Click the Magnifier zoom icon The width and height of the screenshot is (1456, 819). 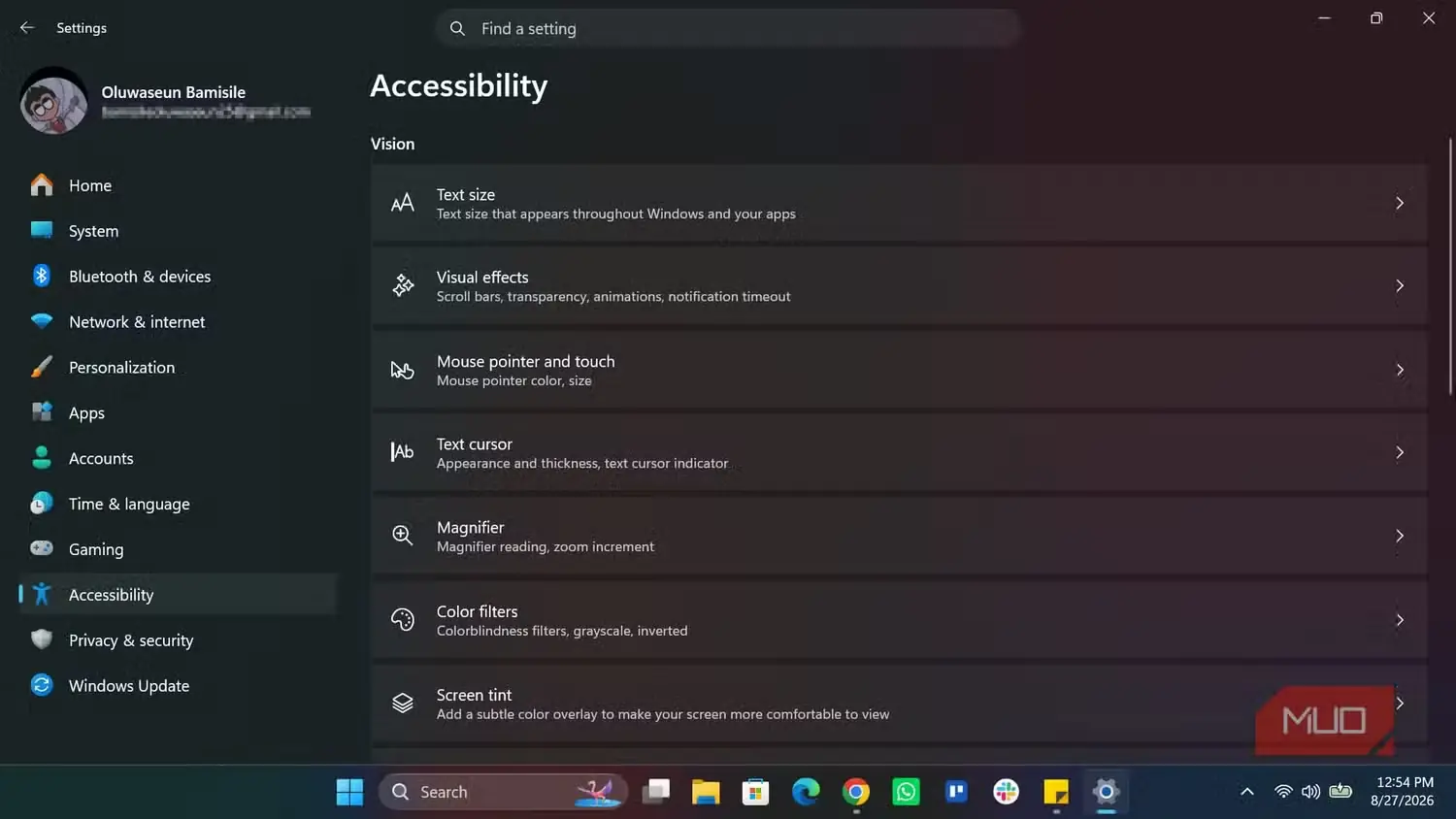pyautogui.click(x=402, y=536)
